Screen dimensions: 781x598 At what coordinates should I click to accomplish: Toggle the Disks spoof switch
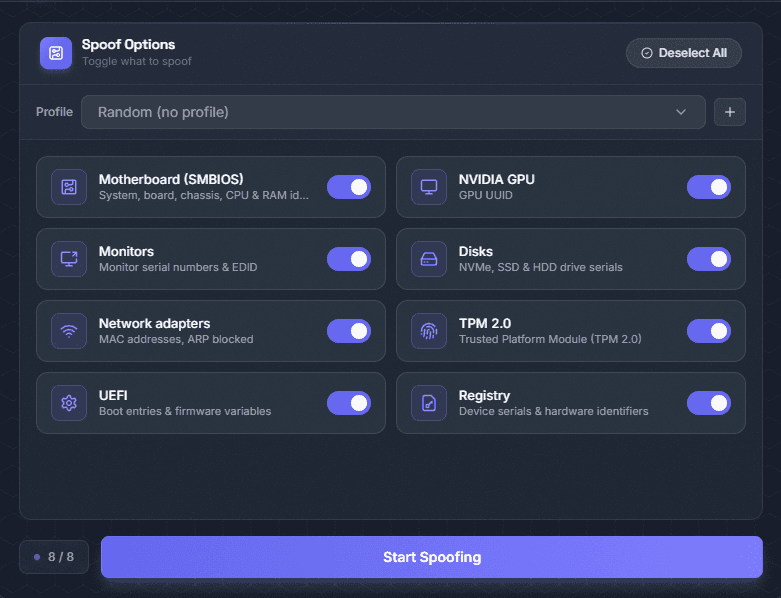coord(709,259)
